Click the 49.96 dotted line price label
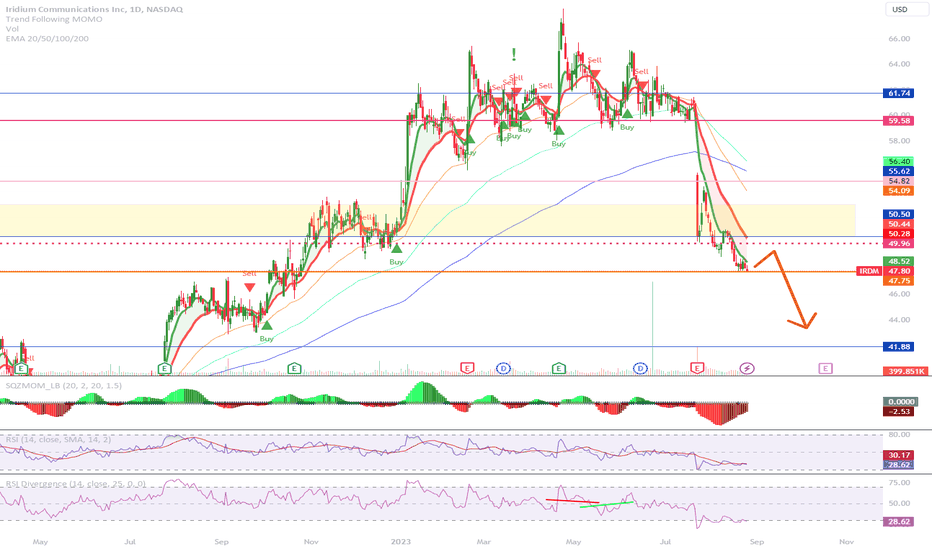Screen dimensions: 932x550 click(899, 244)
